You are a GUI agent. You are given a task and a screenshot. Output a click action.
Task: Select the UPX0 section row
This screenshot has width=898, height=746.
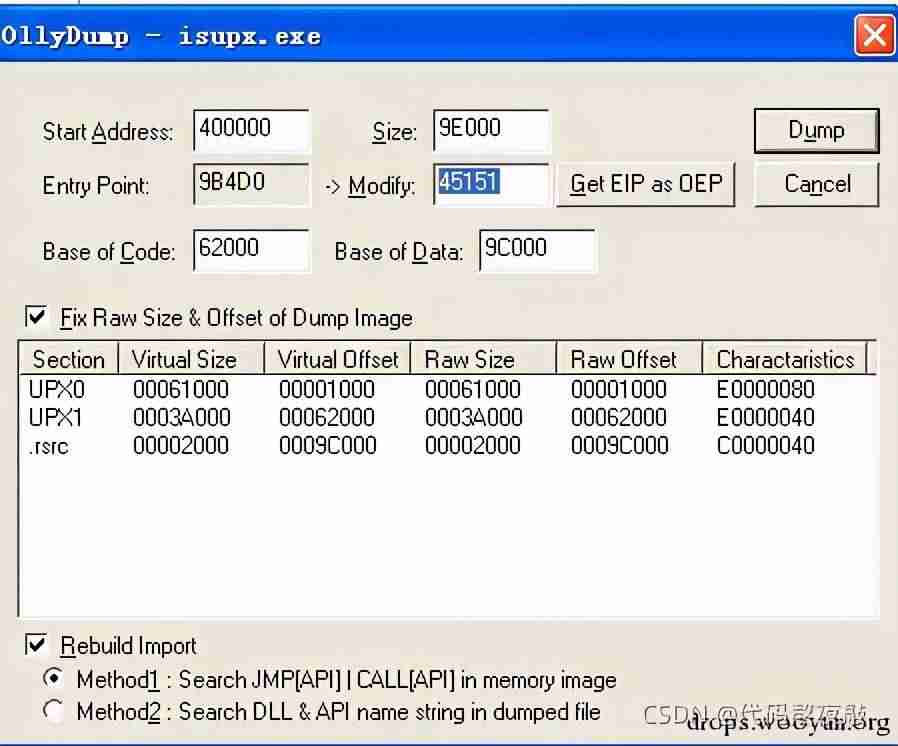pyautogui.click(x=447, y=389)
